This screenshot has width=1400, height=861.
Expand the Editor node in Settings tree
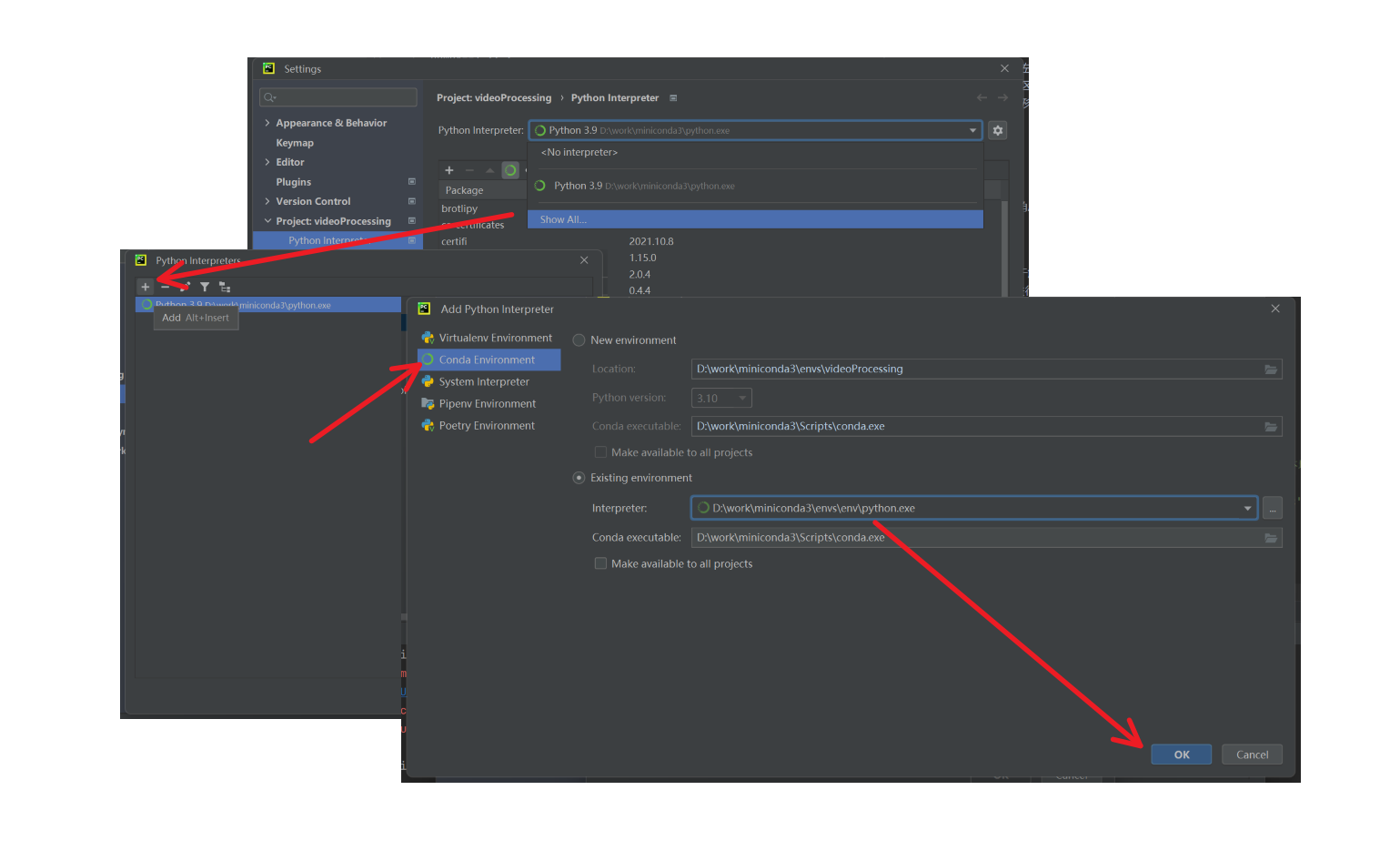pos(267,162)
